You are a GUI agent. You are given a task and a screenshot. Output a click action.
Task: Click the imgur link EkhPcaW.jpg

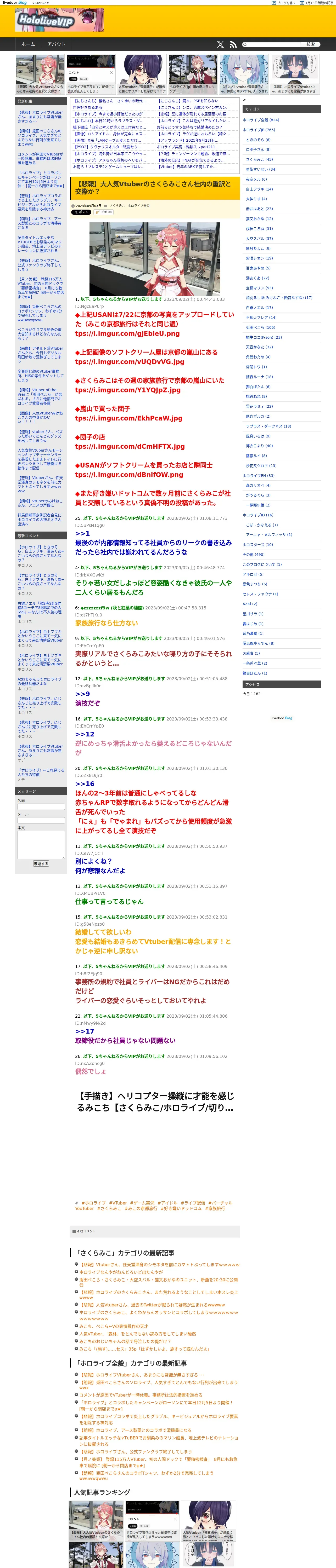point(129,418)
